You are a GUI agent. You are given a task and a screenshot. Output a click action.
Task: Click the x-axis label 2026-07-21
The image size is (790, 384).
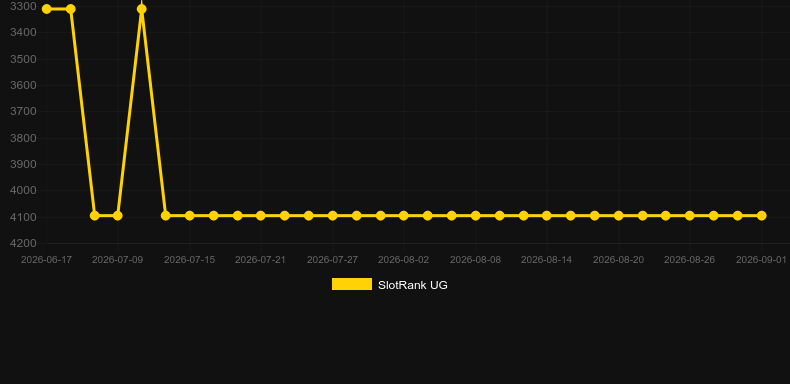click(260, 260)
